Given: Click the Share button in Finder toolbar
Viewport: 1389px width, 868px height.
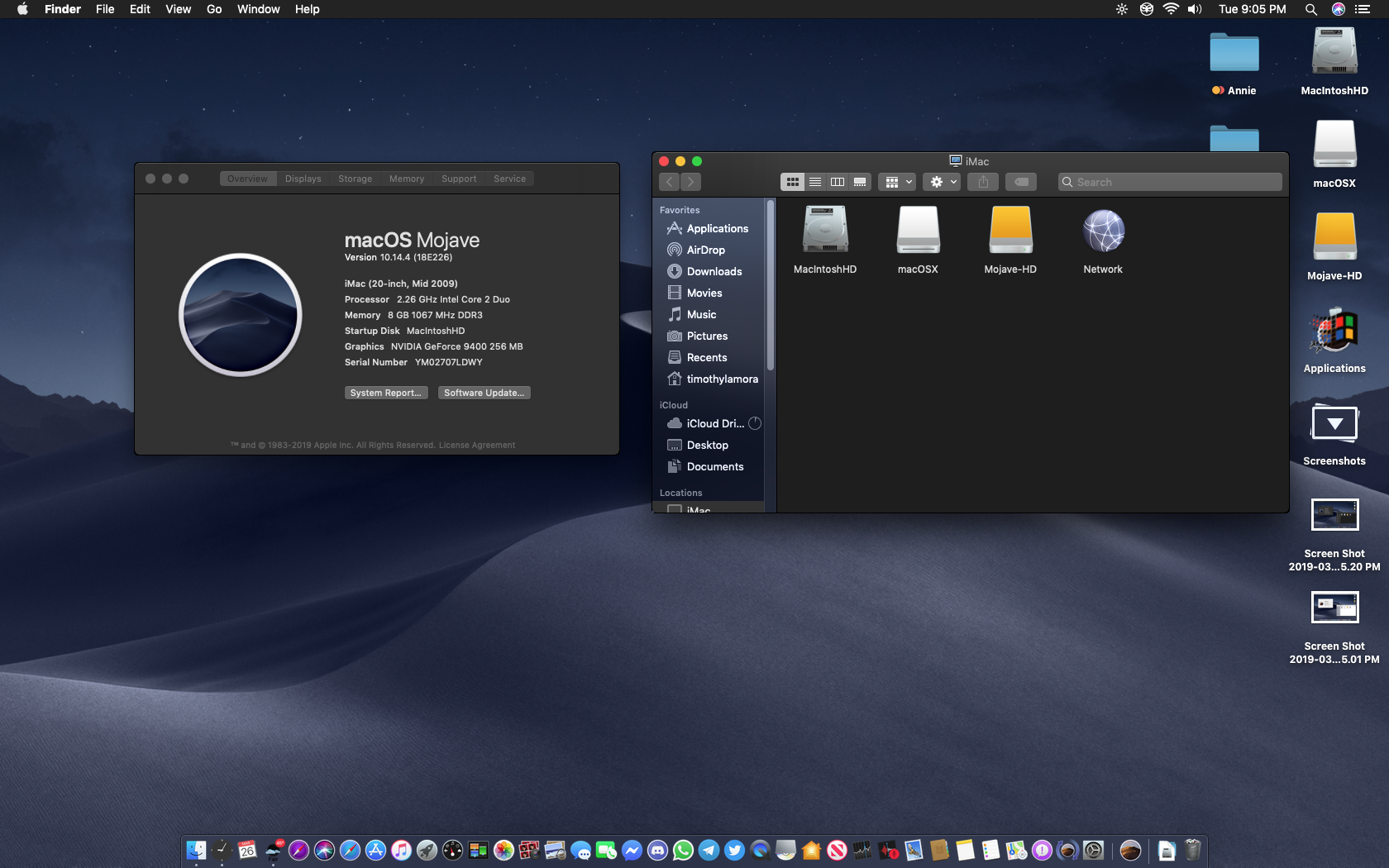Looking at the screenshot, I should pyautogui.click(x=983, y=182).
